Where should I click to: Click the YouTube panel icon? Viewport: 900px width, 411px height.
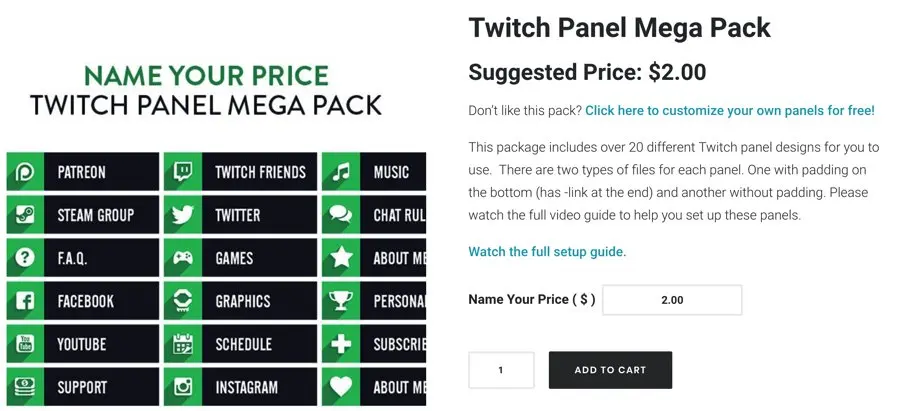tap(25, 344)
